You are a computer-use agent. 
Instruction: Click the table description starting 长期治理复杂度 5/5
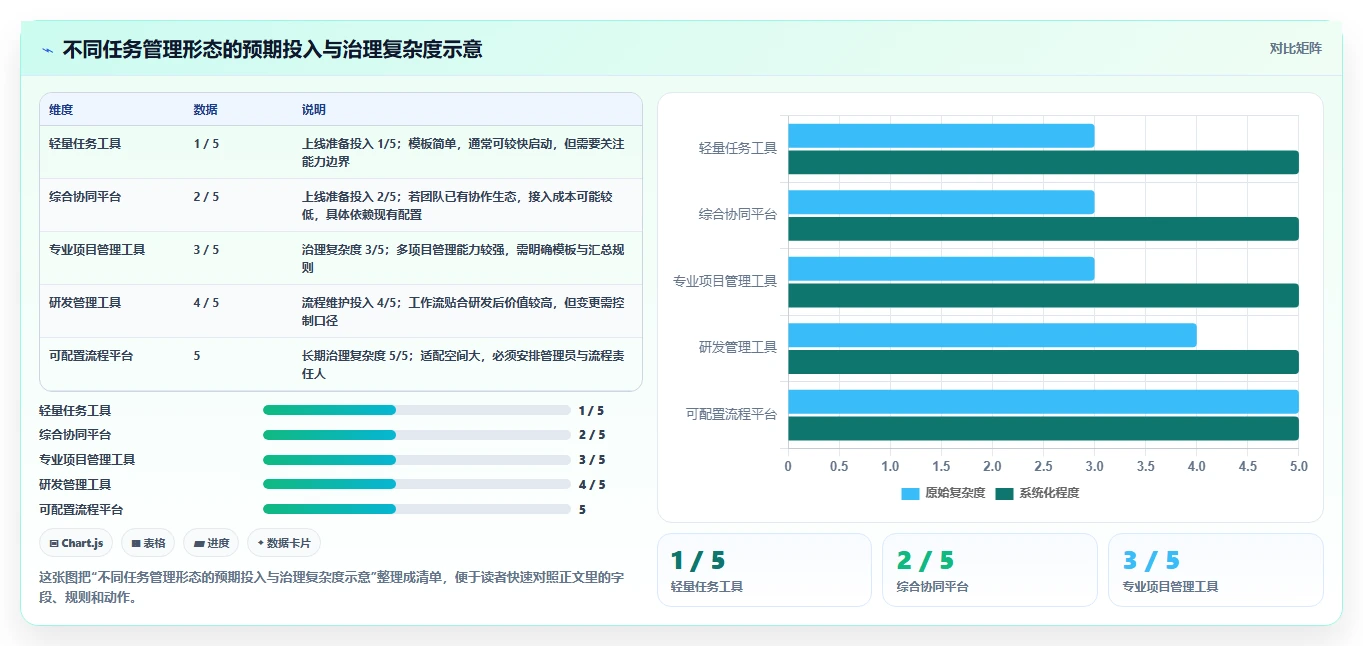coord(463,365)
